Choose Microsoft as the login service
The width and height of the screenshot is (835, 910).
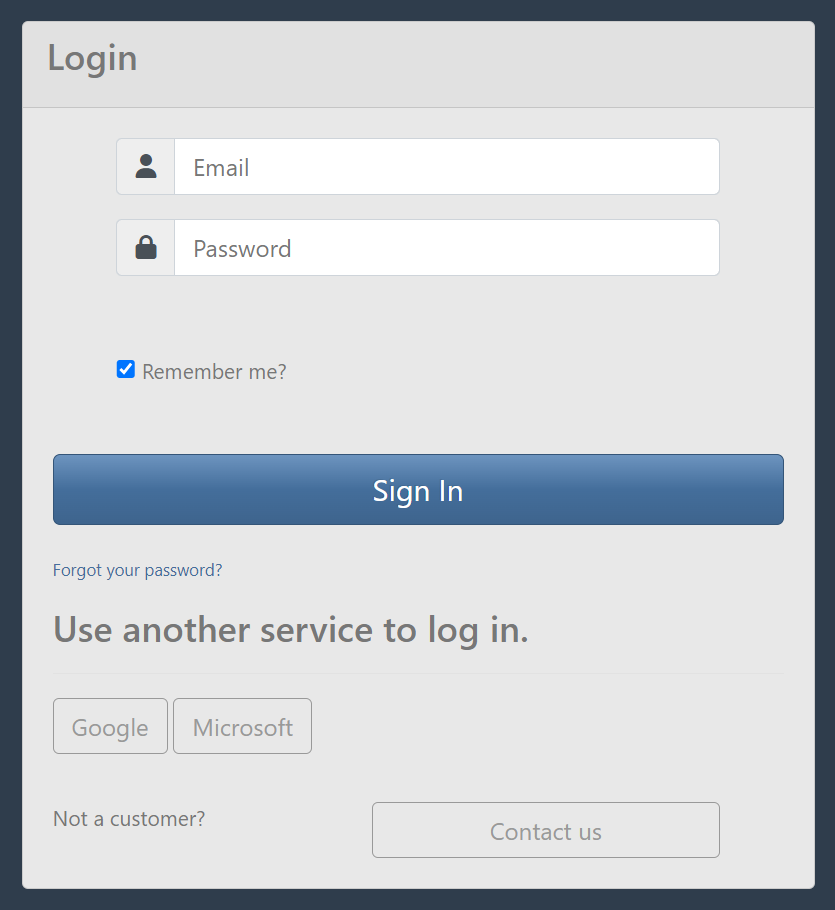pyautogui.click(x=242, y=727)
